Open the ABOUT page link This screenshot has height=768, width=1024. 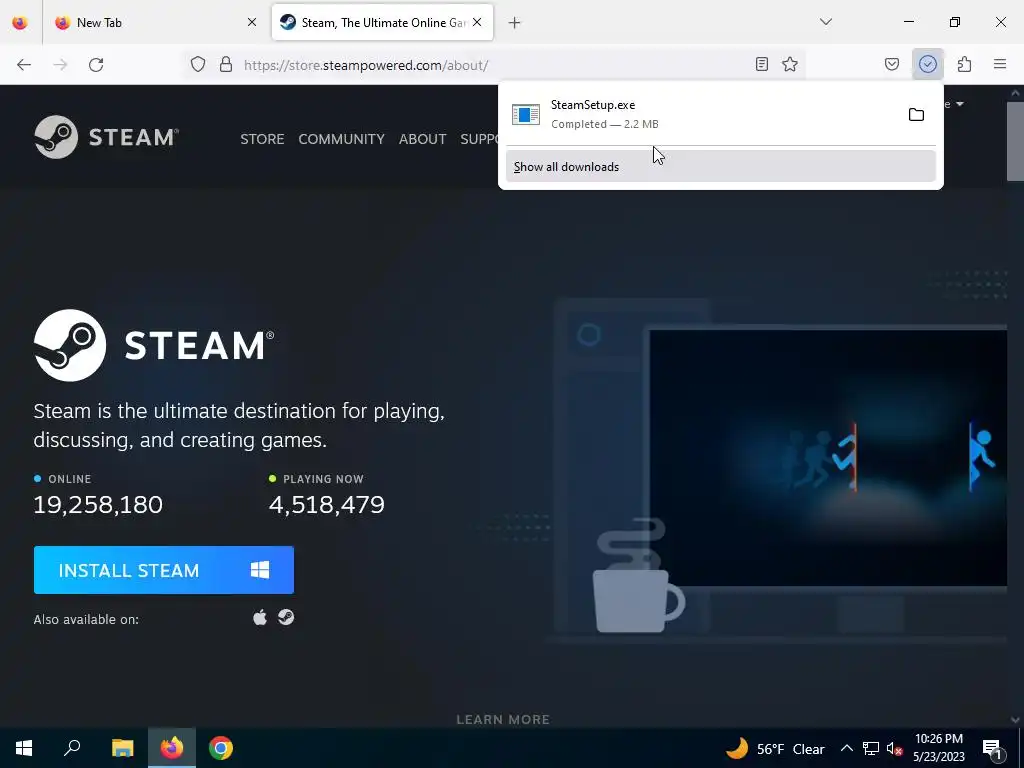[423, 139]
